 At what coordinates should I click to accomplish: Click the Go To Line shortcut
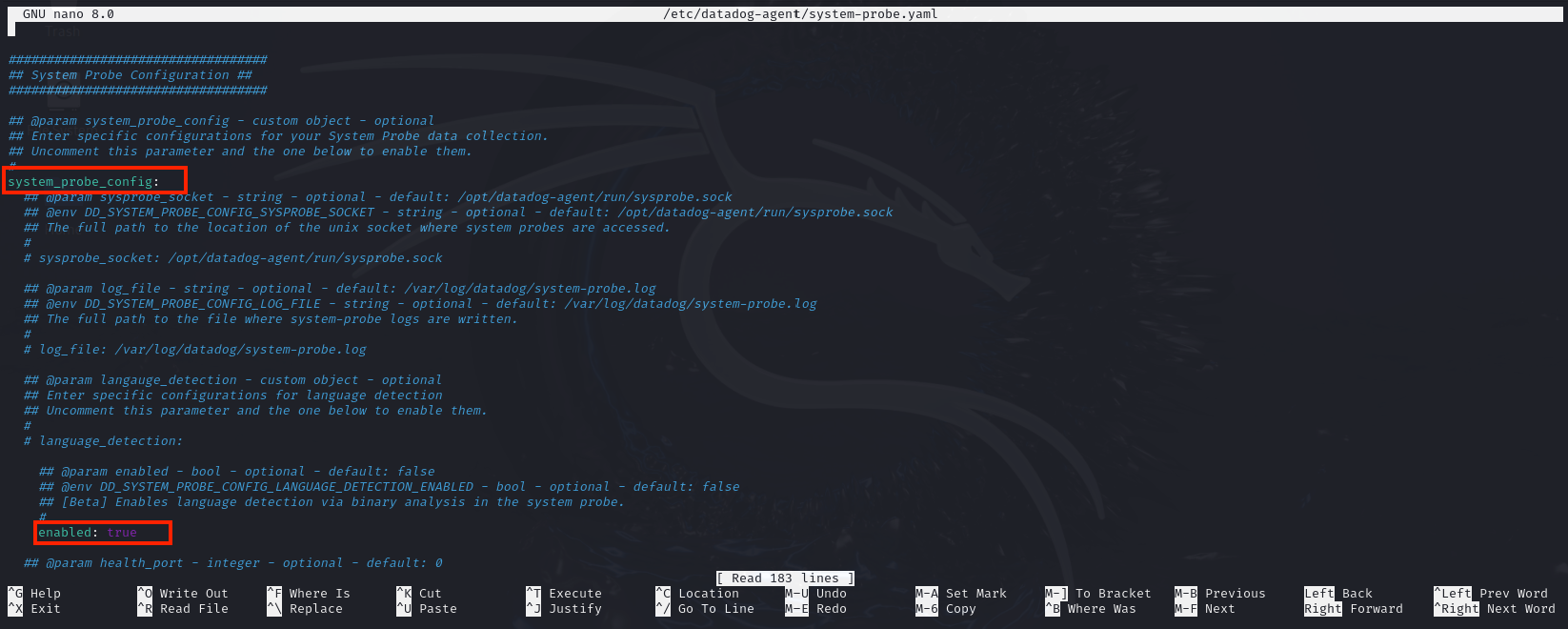(705, 609)
